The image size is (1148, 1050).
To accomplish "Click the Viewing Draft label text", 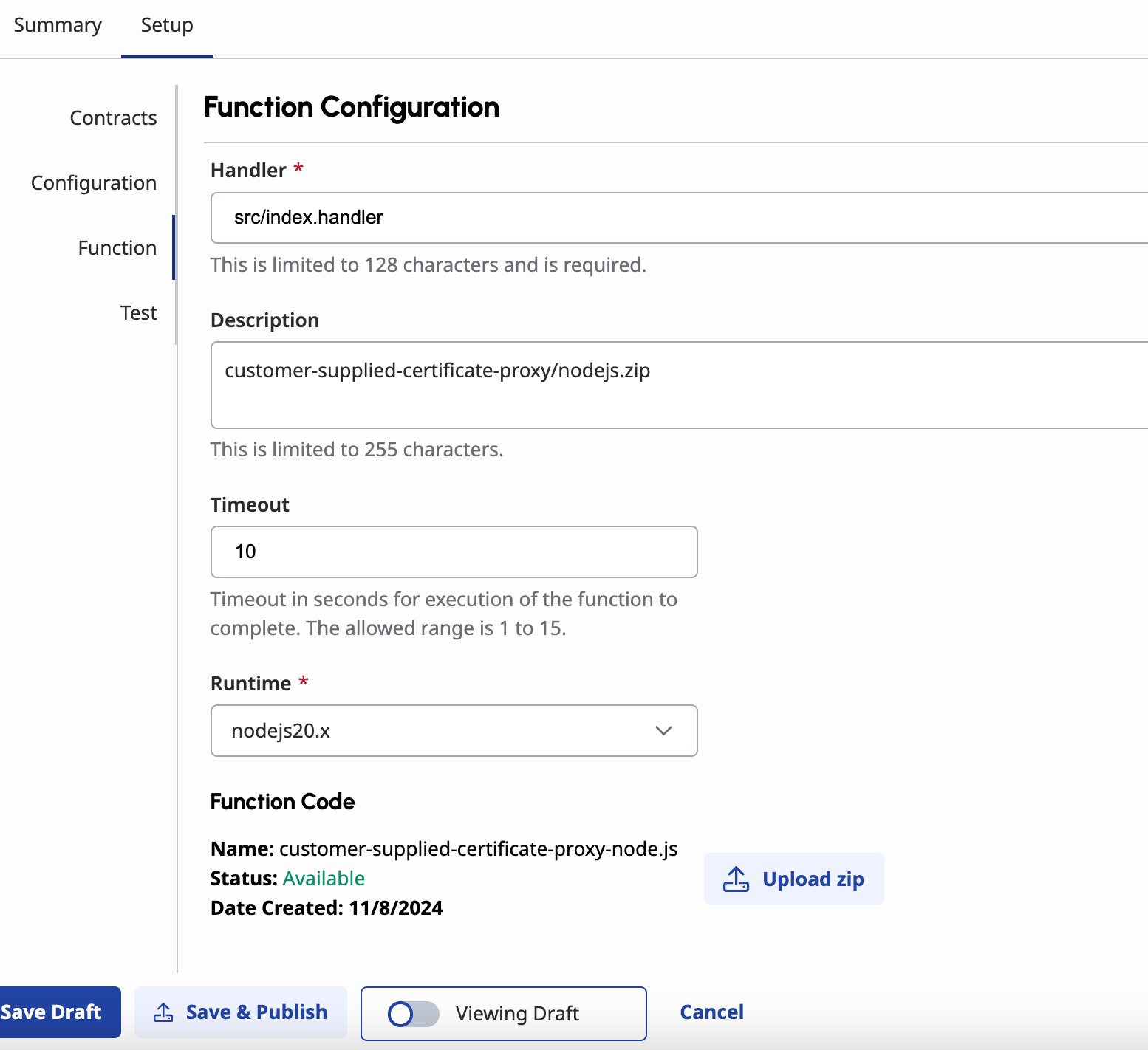I will click(x=517, y=1014).
